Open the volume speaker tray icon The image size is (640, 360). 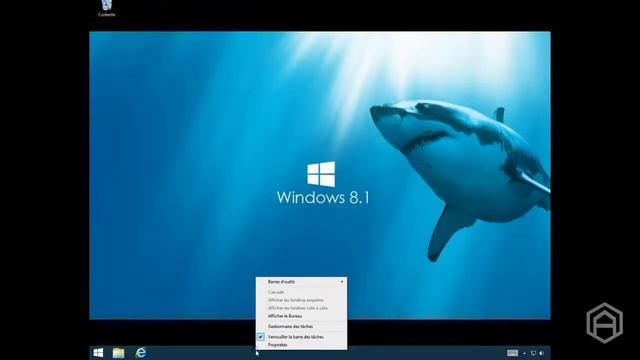tap(542, 353)
